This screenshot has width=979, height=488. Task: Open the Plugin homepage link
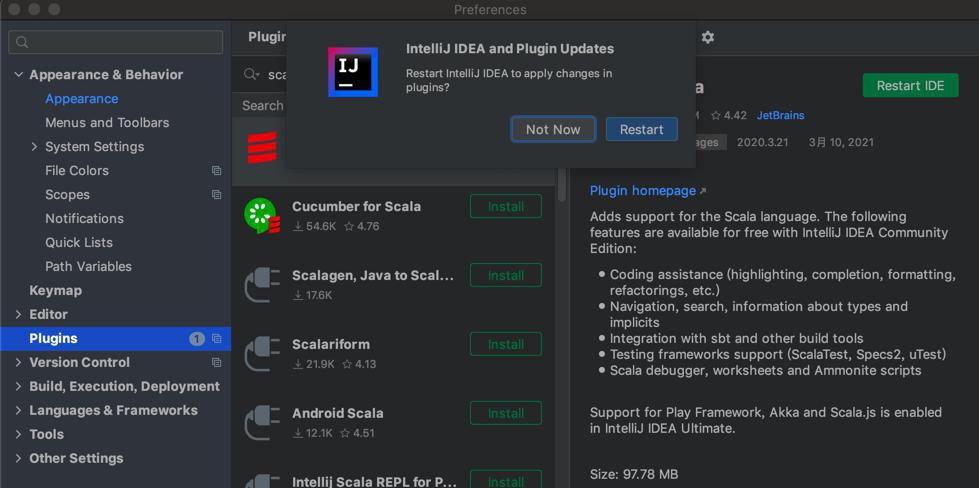pyautogui.click(x=642, y=190)
